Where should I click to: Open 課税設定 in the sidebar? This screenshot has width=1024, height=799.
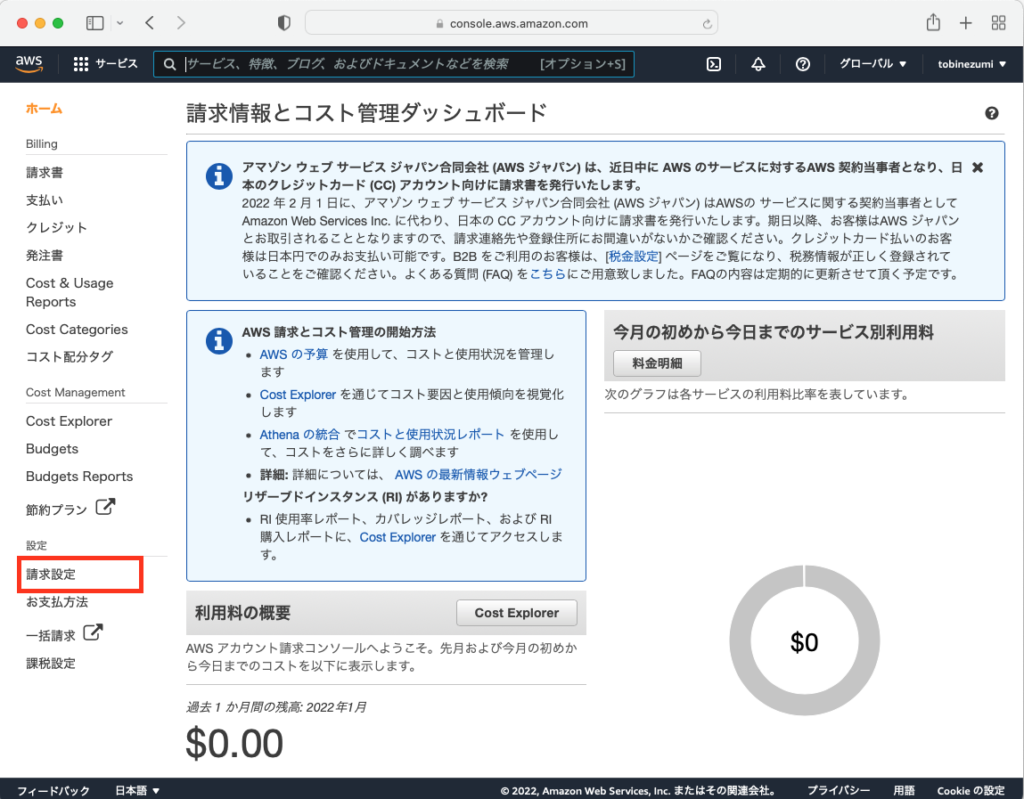pyautogui.click(x=50, y=663)
